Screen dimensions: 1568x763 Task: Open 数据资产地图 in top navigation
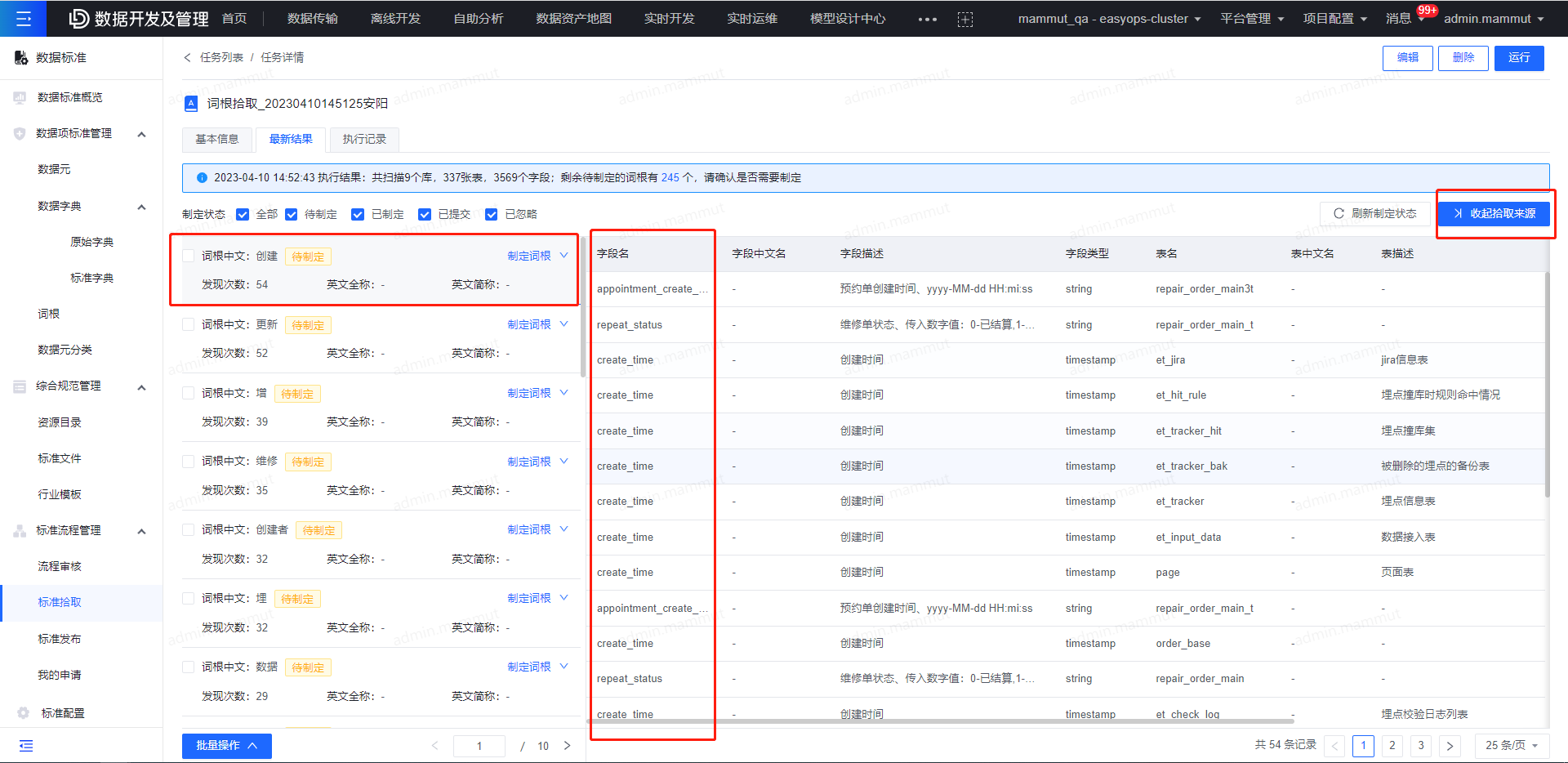coord(573,18)
